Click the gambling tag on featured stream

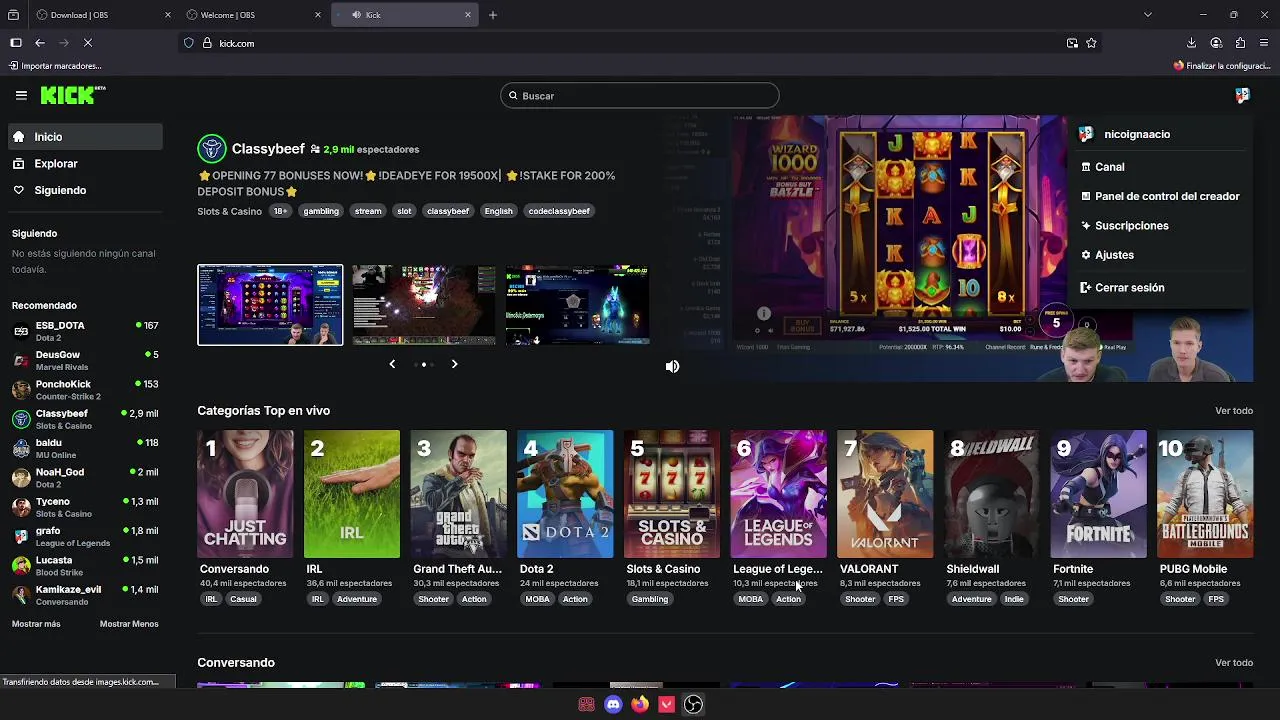[x=321, y=211]
